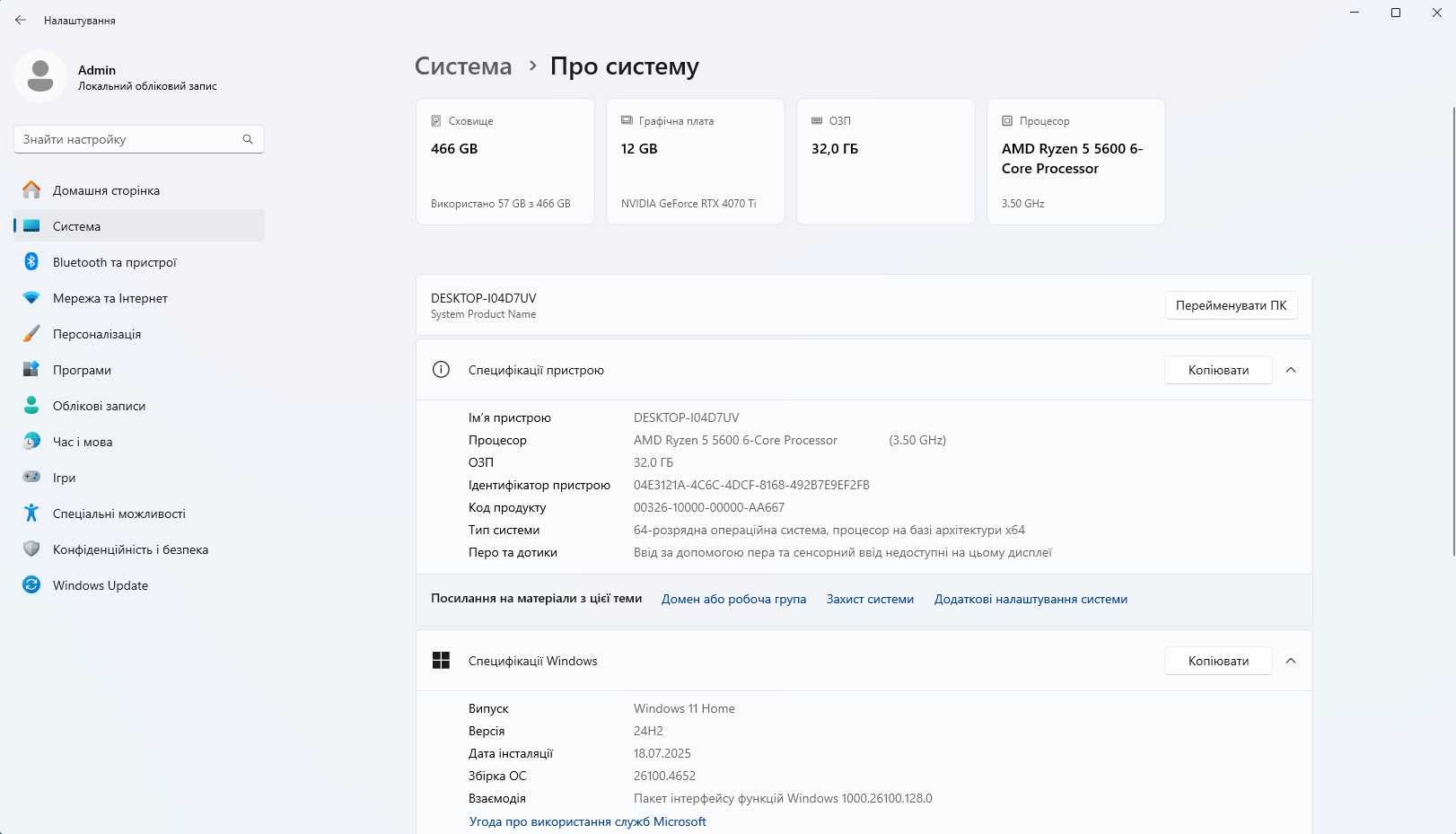Image resolution: width=1456 pixels, height=834 pixels.
Task: Click the Персоналізація brush icon
Action: pyautogui.click(x=31, y=334)
